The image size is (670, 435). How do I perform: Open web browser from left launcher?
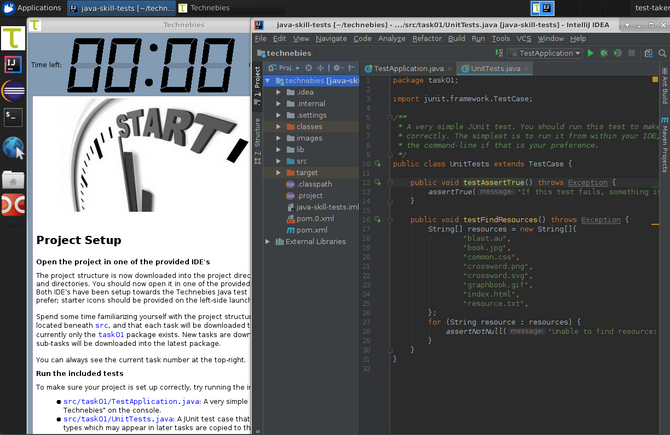[x=13, y=148]
